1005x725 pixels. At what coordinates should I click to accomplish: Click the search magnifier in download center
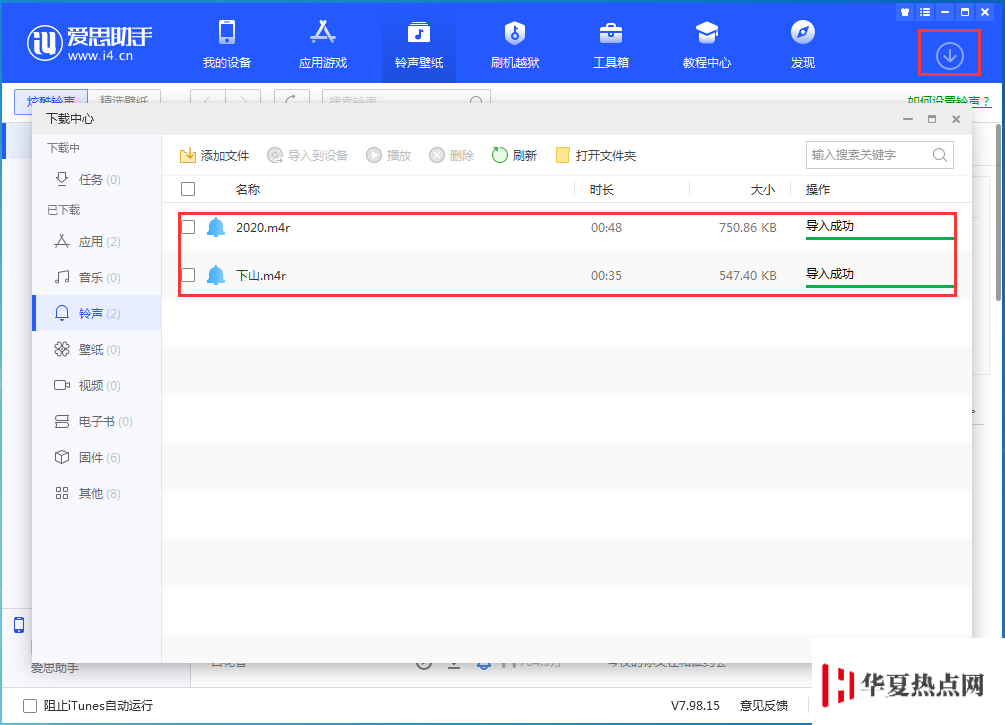click(940, 155)
